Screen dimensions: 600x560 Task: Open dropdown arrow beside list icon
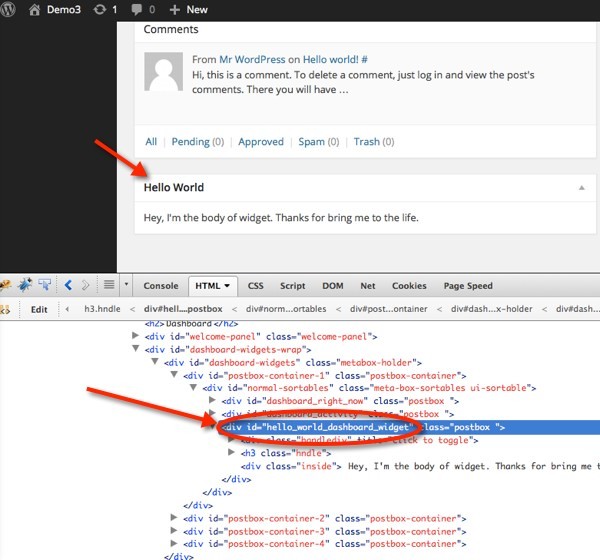pyautogui.click(x=126, y=284)
